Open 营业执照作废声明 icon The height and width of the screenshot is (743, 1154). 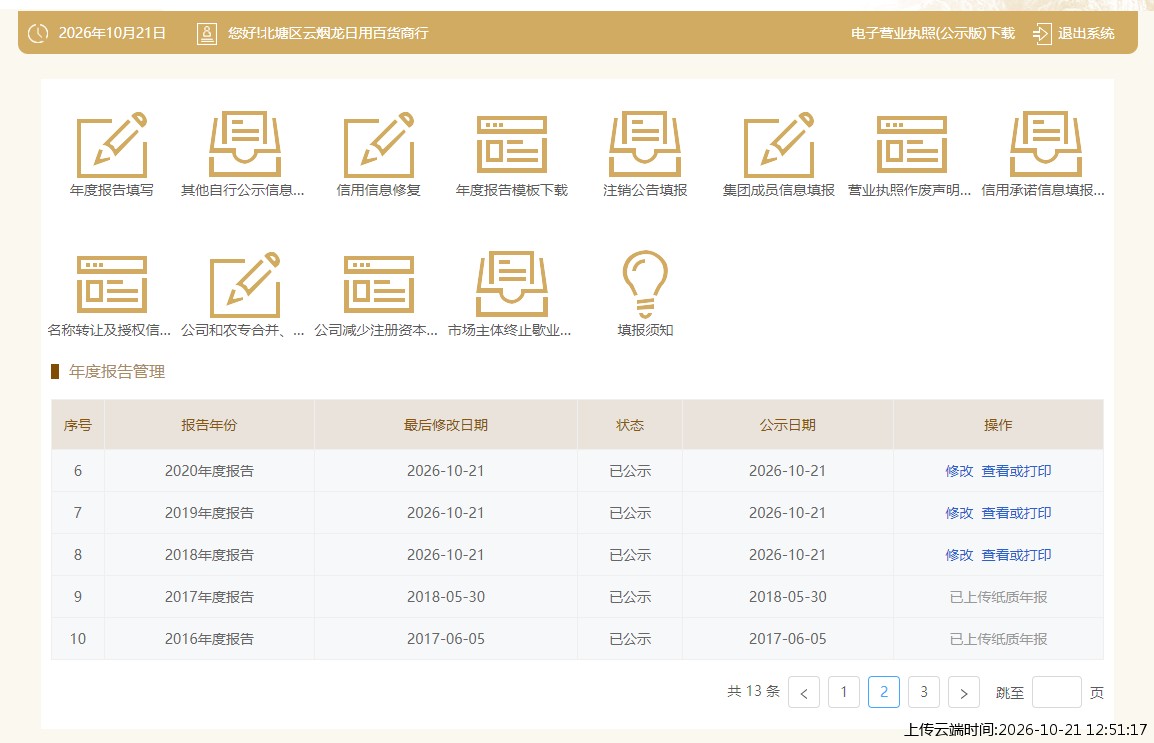[911, 145]
